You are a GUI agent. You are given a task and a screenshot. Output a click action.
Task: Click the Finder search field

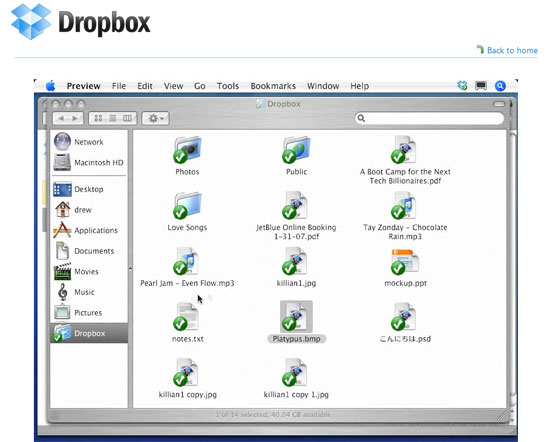pos(429,118)
